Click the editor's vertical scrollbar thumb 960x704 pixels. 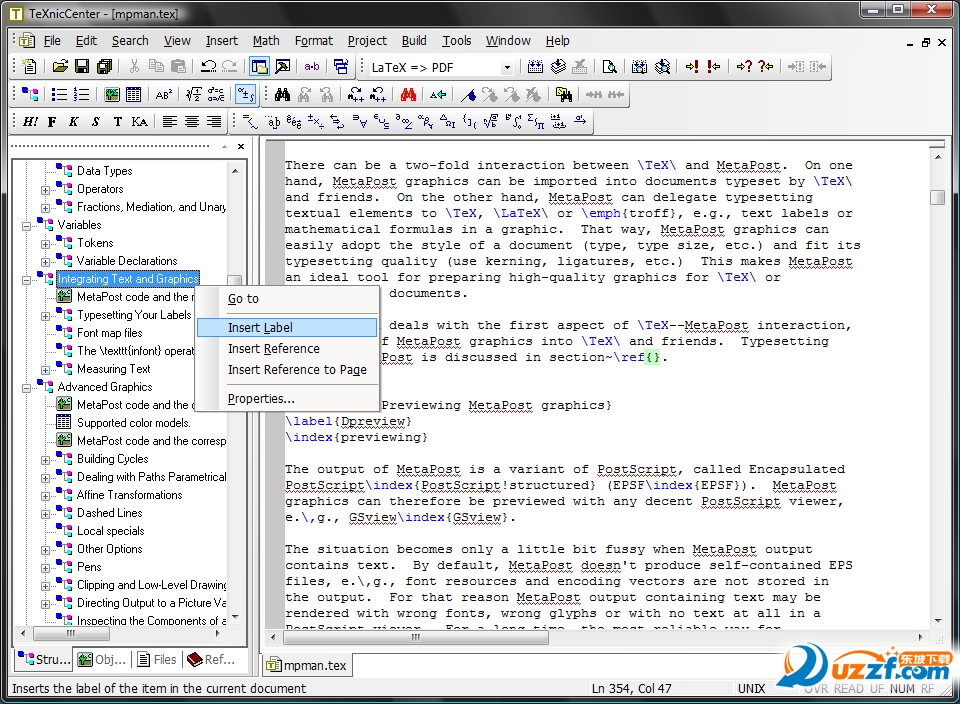click(x=937, y=197)
